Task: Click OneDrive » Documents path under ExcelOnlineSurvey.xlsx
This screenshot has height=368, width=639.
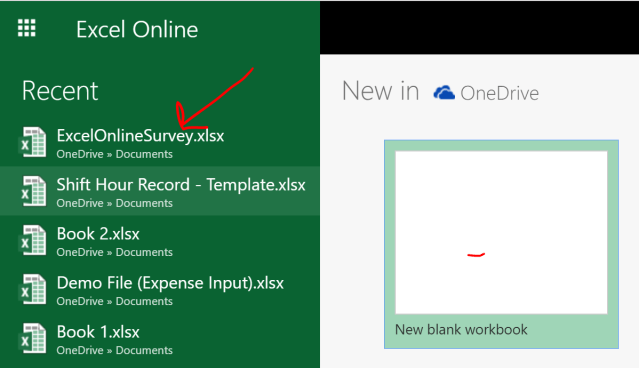Action: point(115,154)
